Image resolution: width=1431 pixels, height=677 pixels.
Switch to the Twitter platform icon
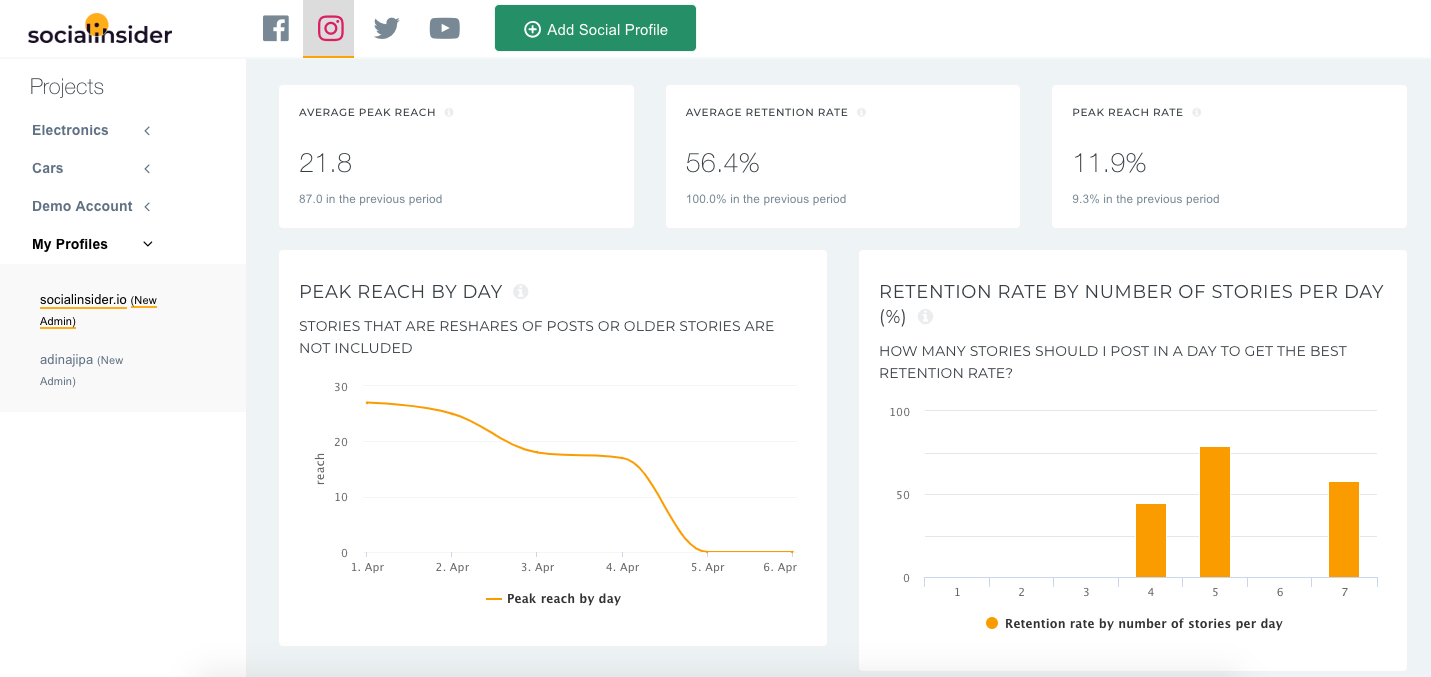coord(386,28)
